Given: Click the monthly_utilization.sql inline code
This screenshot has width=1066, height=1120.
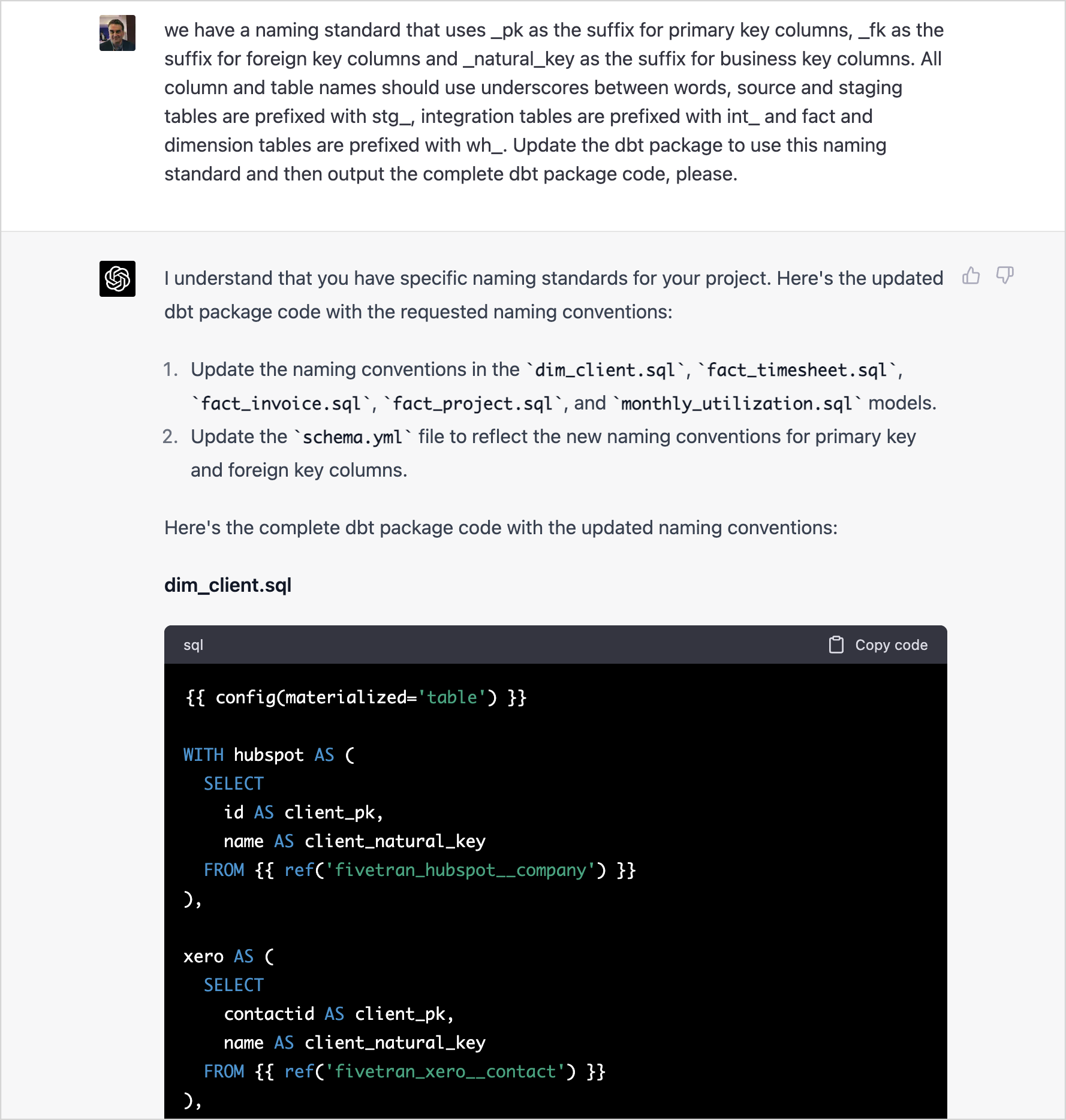Looking at the screenshot, I should pyautogui.click(x=737, y=404).
